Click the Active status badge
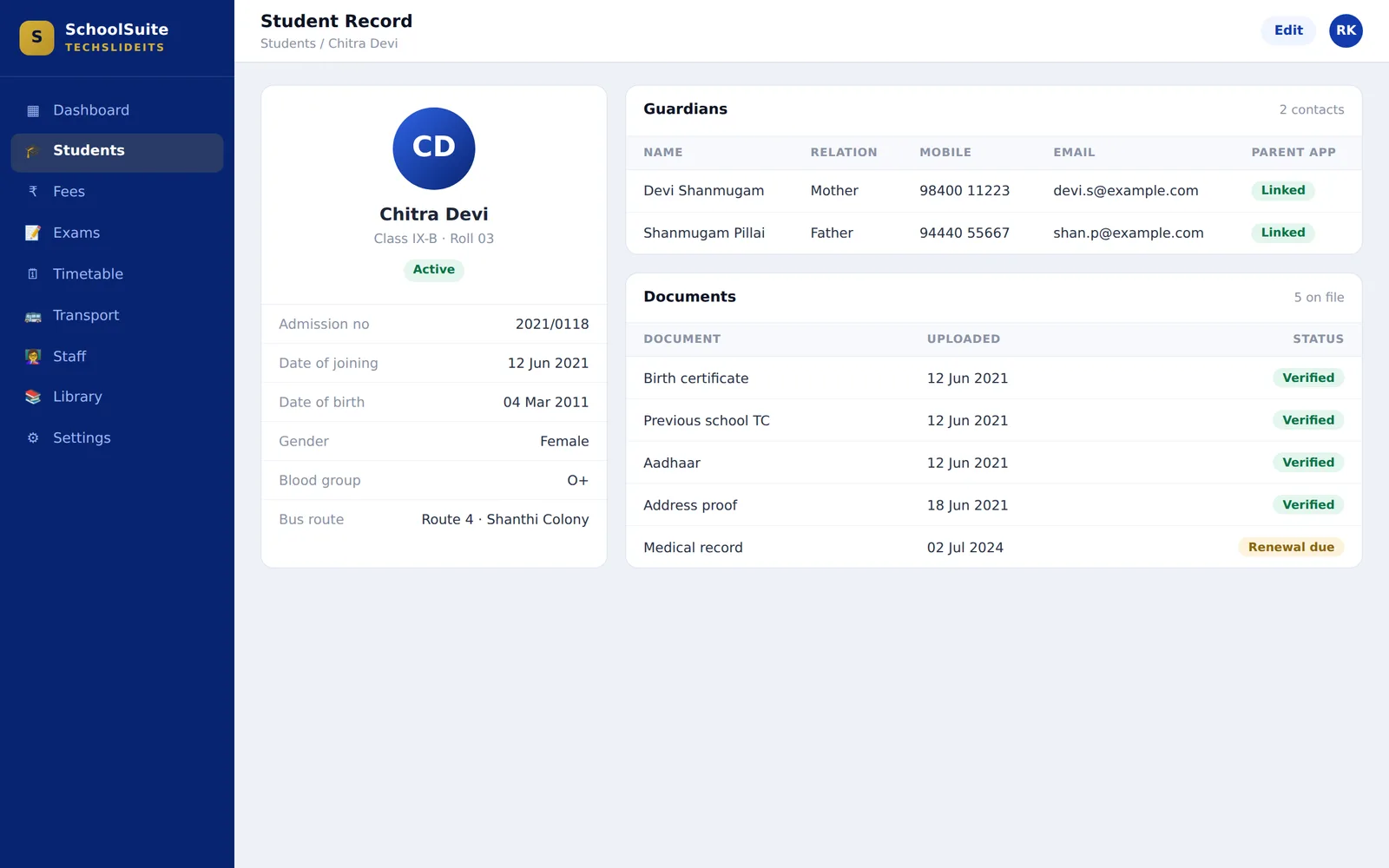The width and height of the screenshot is (1389, 868). 434,269
